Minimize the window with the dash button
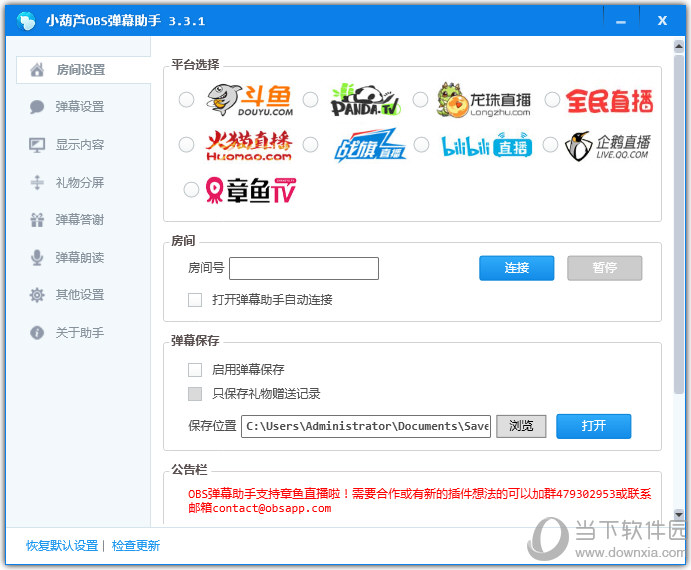 tap(621, 21)
